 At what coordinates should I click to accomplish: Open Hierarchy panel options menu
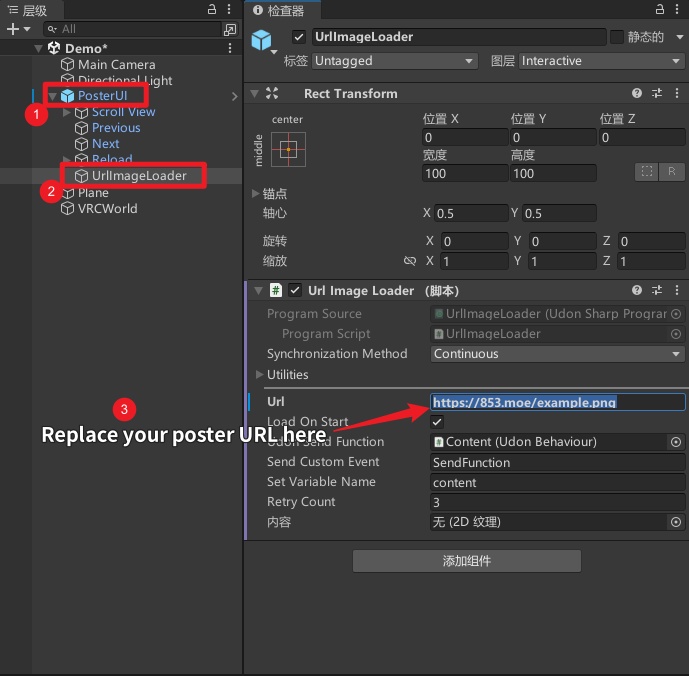(229, 9)
